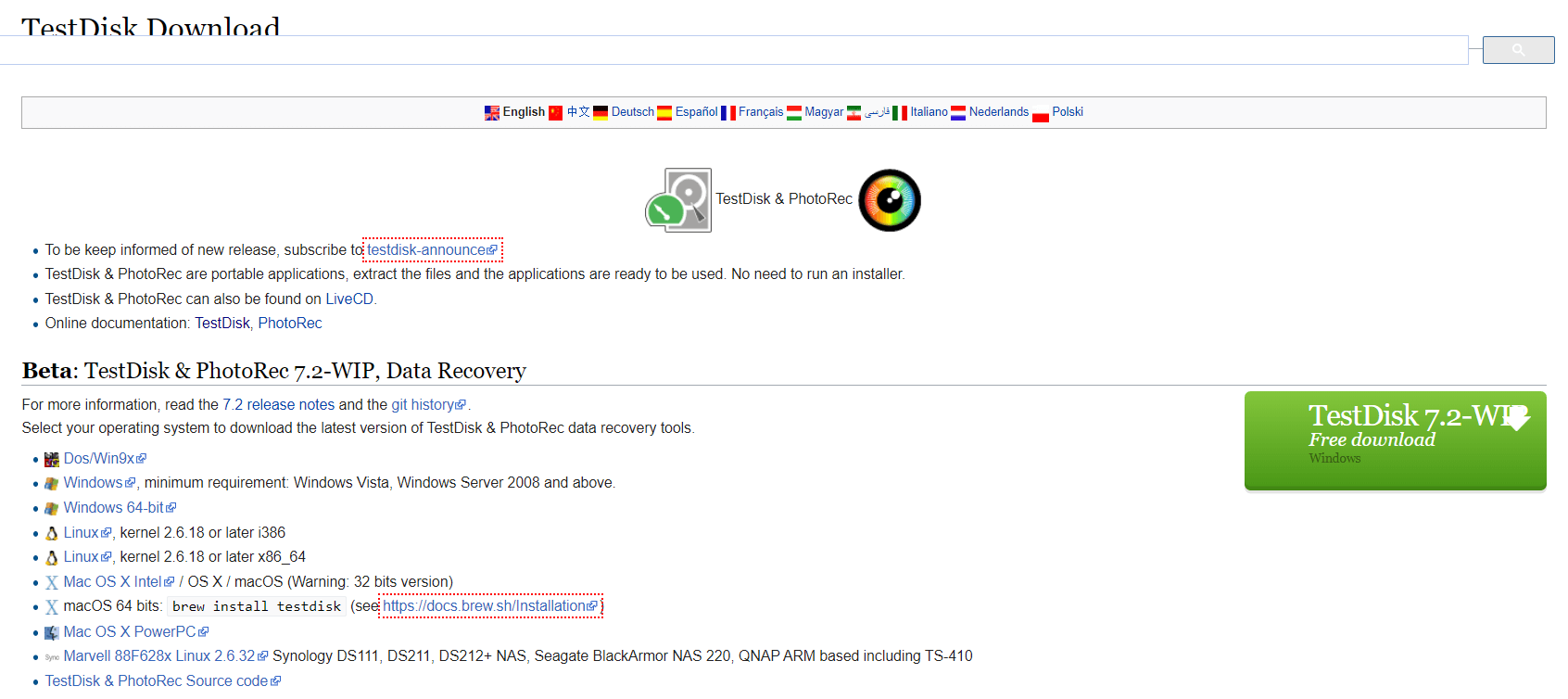Switch language to 中文
The image size is (1568, 699).
click(578, 112)
